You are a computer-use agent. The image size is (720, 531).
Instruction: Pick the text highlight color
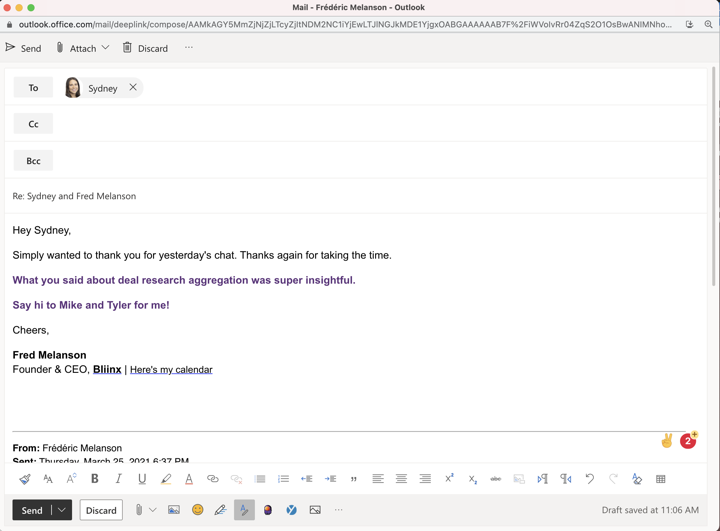[x=166, y=479]
